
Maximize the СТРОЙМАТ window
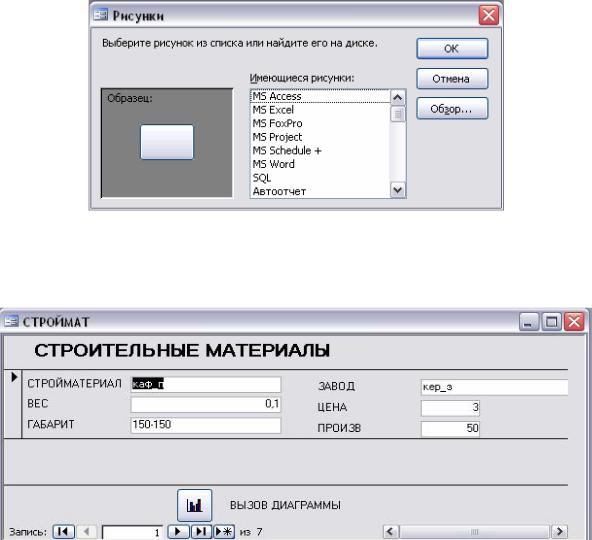pyautogui.click(x=551, y=322)
